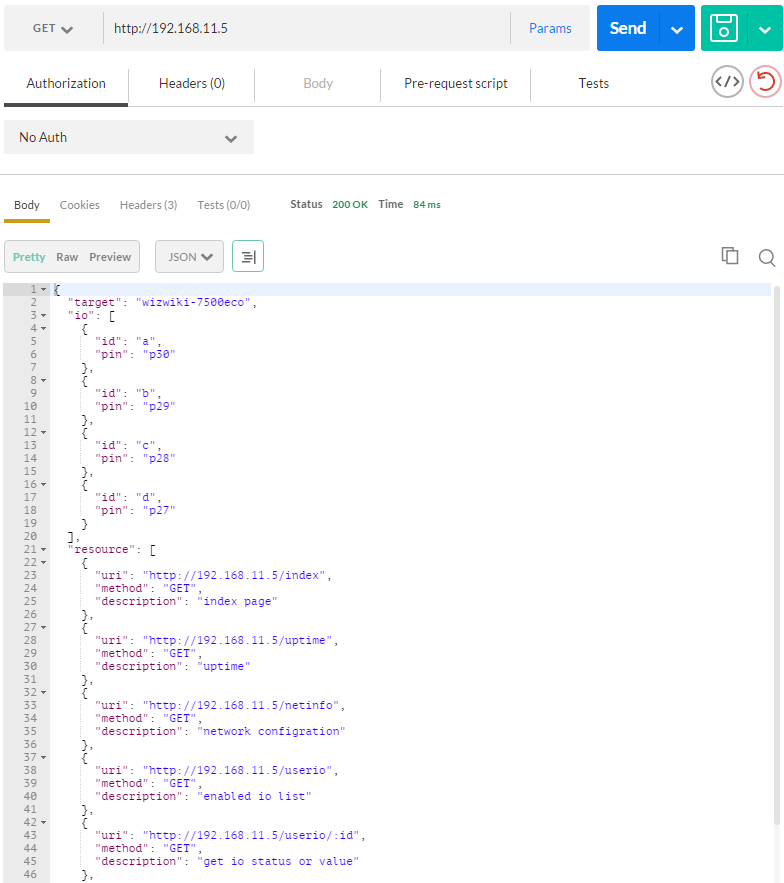Click the "wizwiki-7500eco" target value
The height and width of the screenshot is (883, 784).
click(193, 302)
